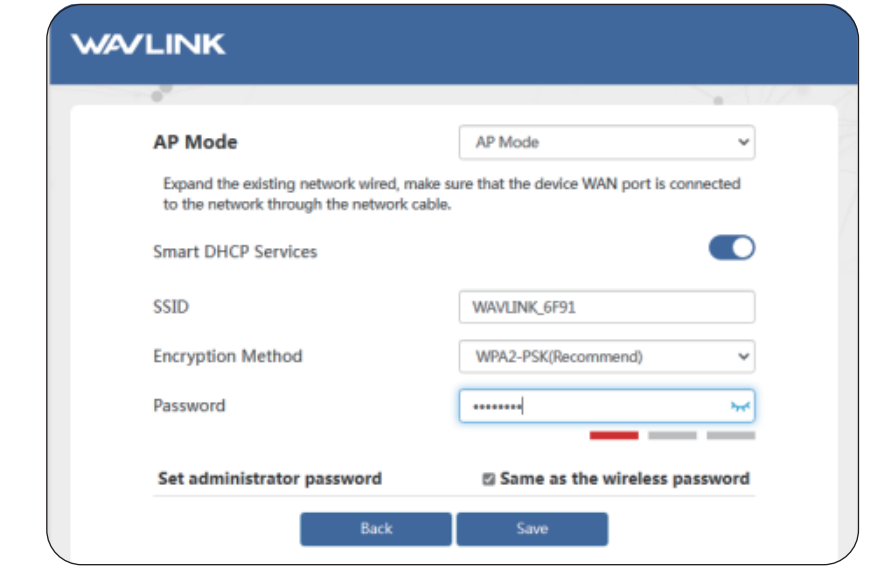896x575 pixels.
Task: Click the Encryption Method label
Action: click(x=227, y=356)
